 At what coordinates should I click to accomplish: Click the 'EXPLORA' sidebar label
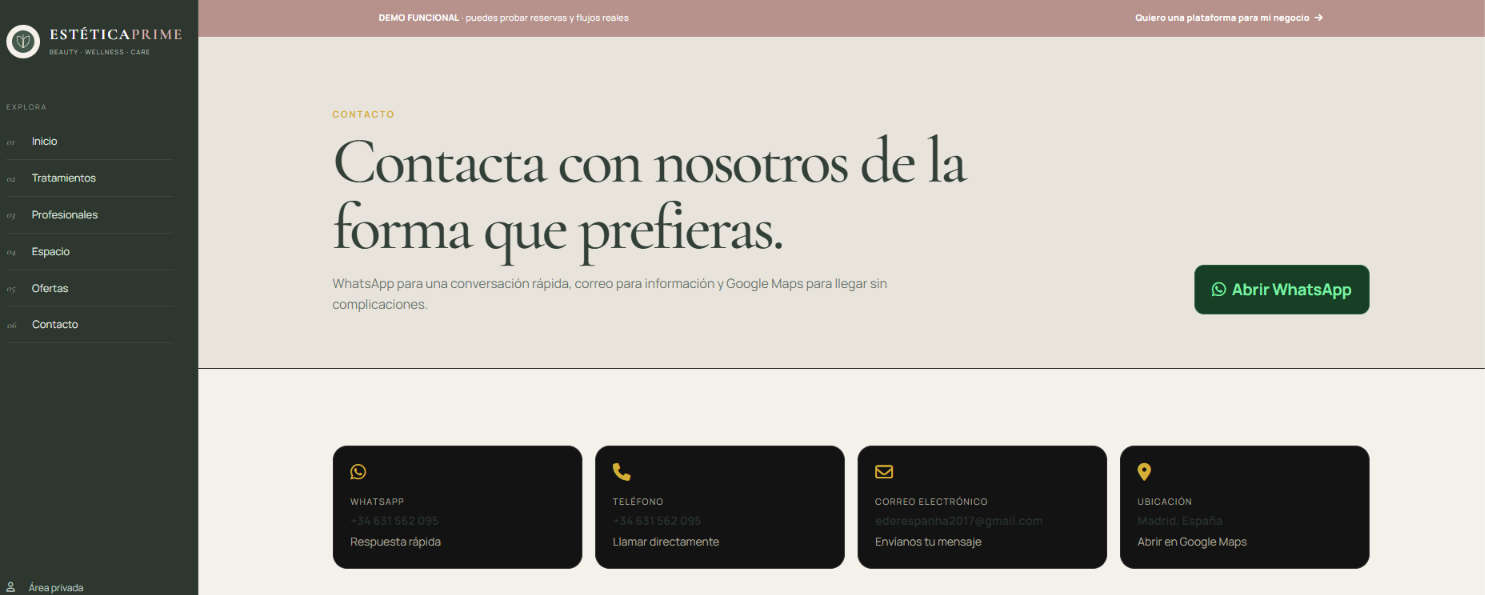click(26, 107)
